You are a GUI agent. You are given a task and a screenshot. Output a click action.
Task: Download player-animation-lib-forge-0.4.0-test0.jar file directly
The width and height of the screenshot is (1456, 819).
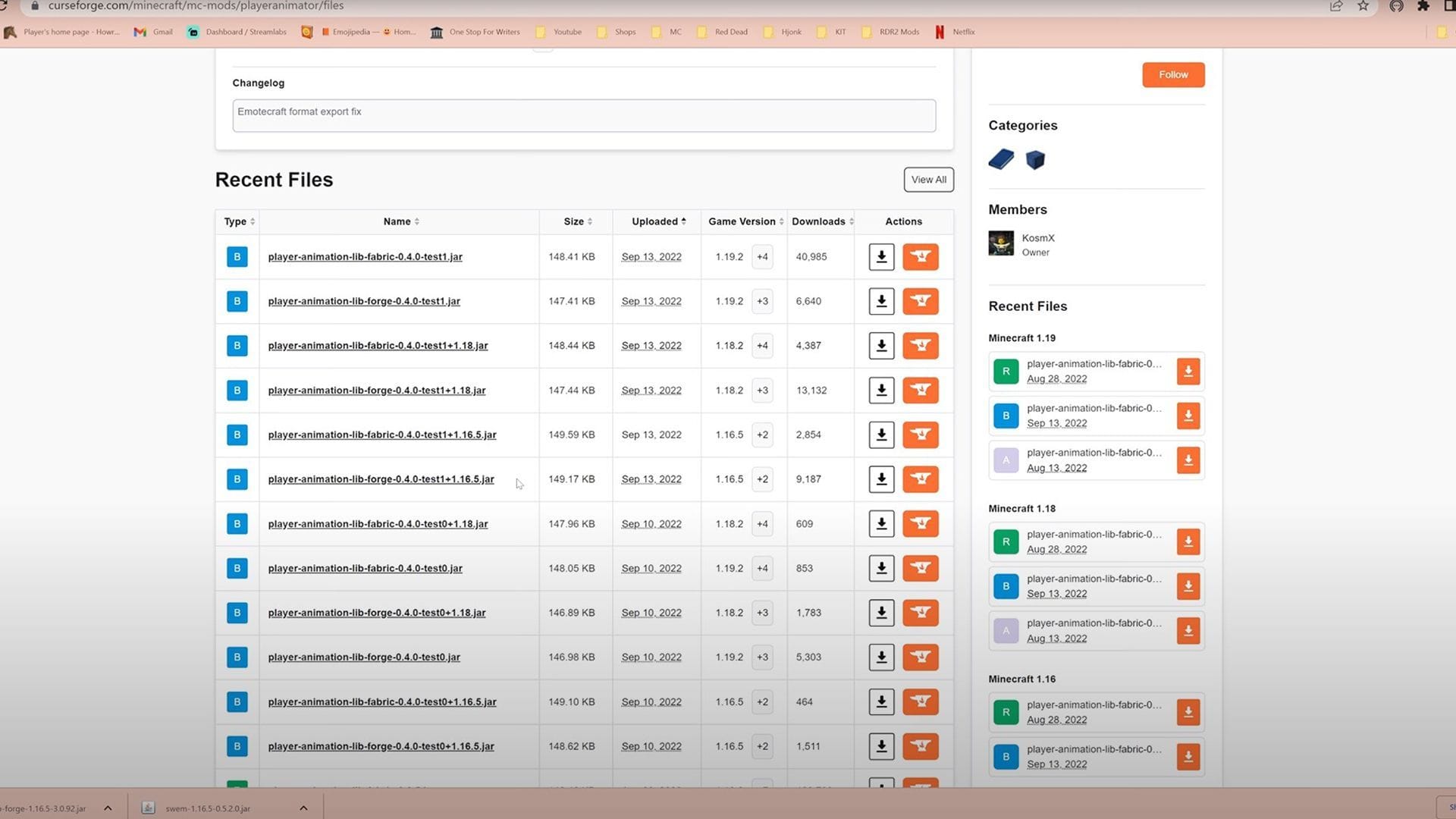click(x=881, y=657)
